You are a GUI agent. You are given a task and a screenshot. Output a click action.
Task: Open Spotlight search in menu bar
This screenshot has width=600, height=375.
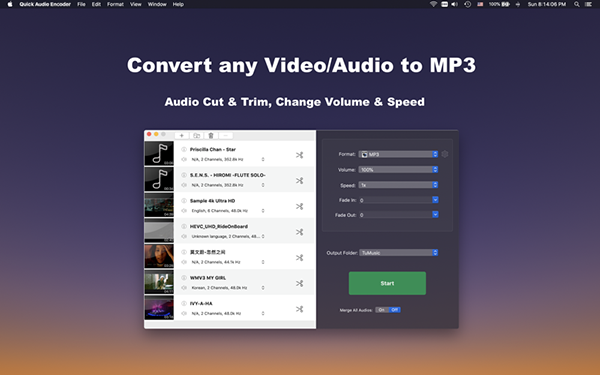tap(576, 4)
